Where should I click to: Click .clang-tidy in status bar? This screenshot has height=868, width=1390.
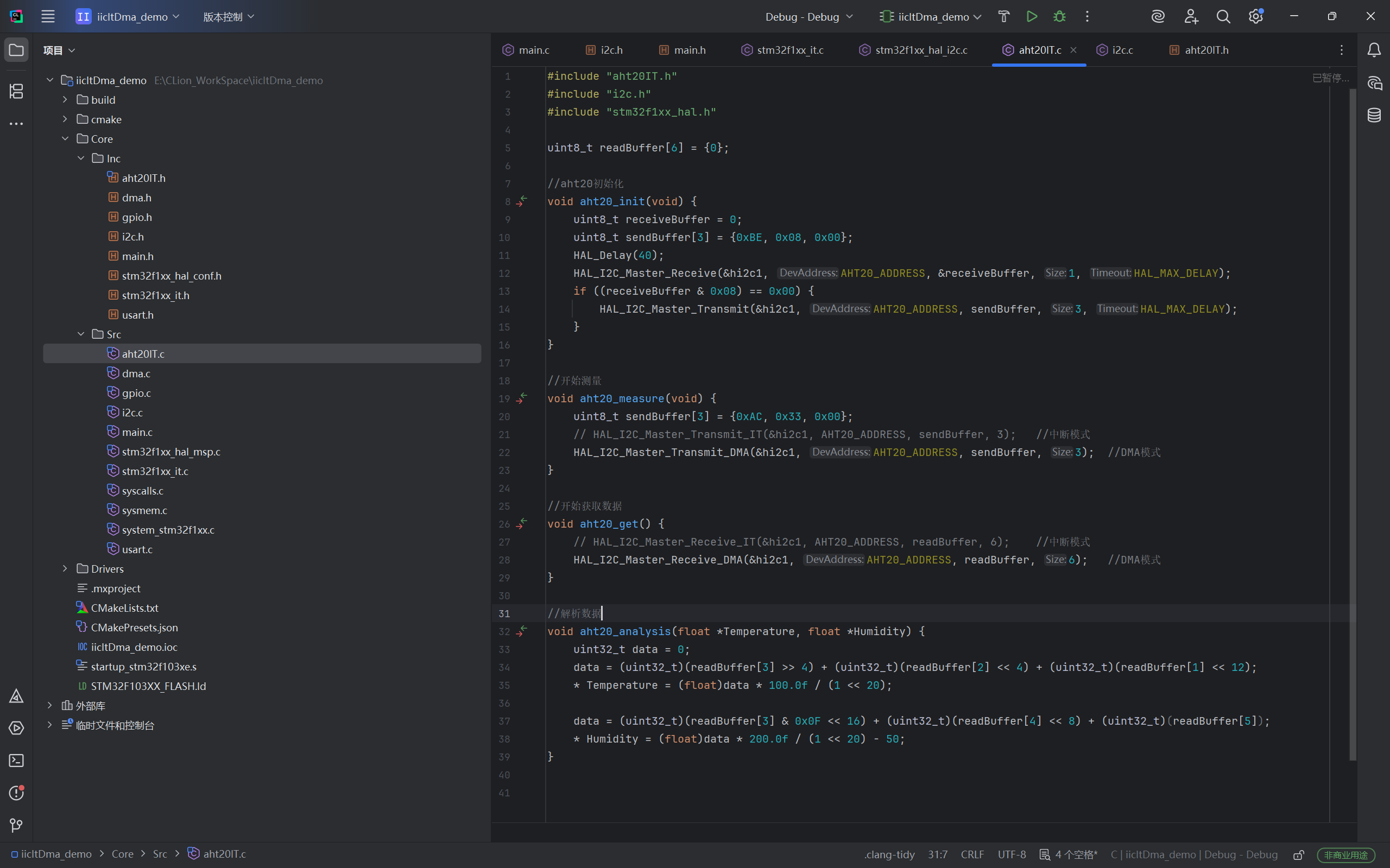(889, 854)
